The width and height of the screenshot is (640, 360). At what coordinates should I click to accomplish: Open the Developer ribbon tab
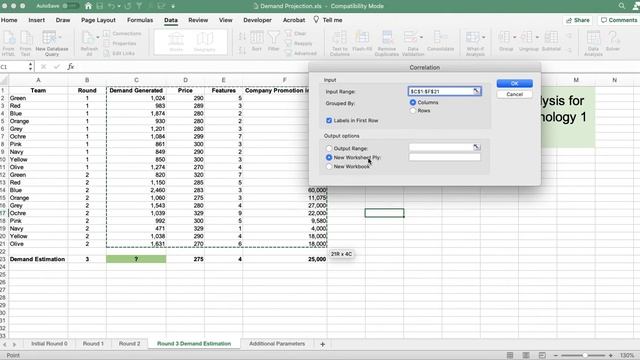point(258,20)
